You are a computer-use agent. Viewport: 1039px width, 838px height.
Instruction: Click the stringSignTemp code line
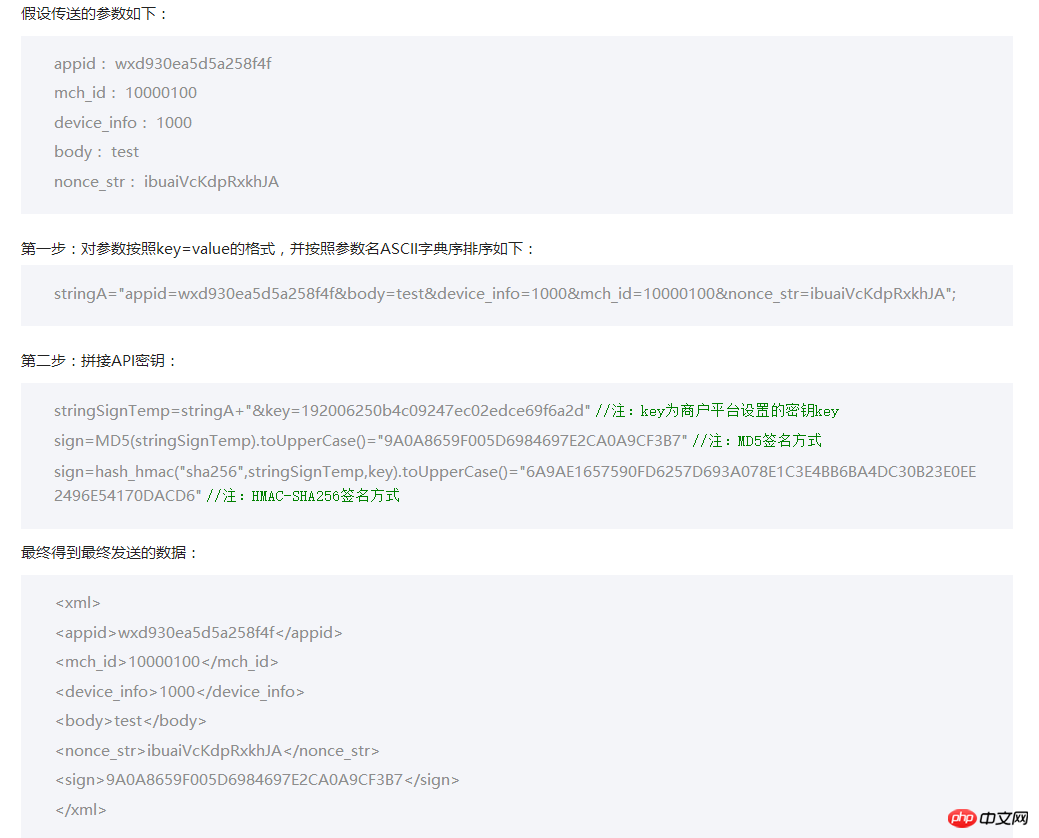click(322, 411)
